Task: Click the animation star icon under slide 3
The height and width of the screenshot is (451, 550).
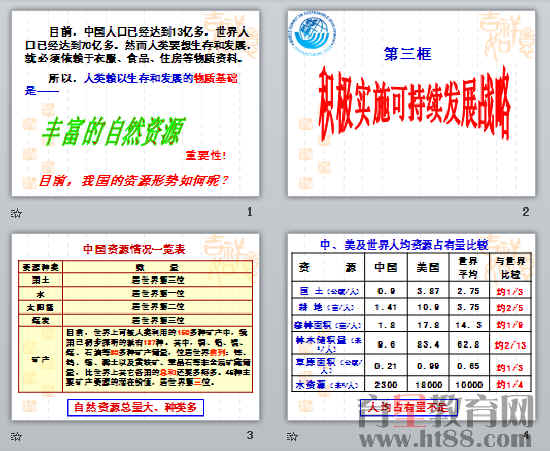Action: click(x=16, y=436)
